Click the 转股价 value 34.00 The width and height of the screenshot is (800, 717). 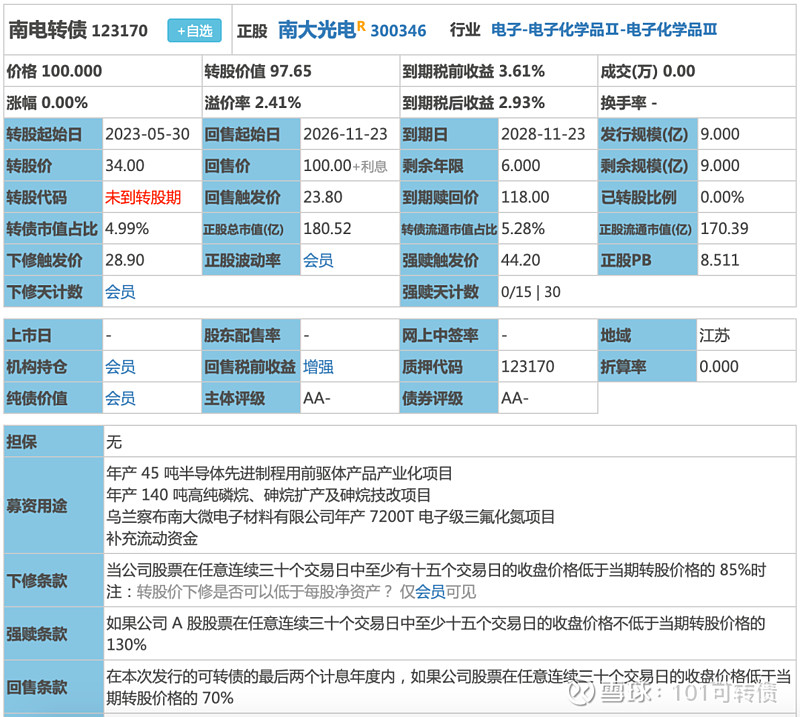click(x=125, y=166)
